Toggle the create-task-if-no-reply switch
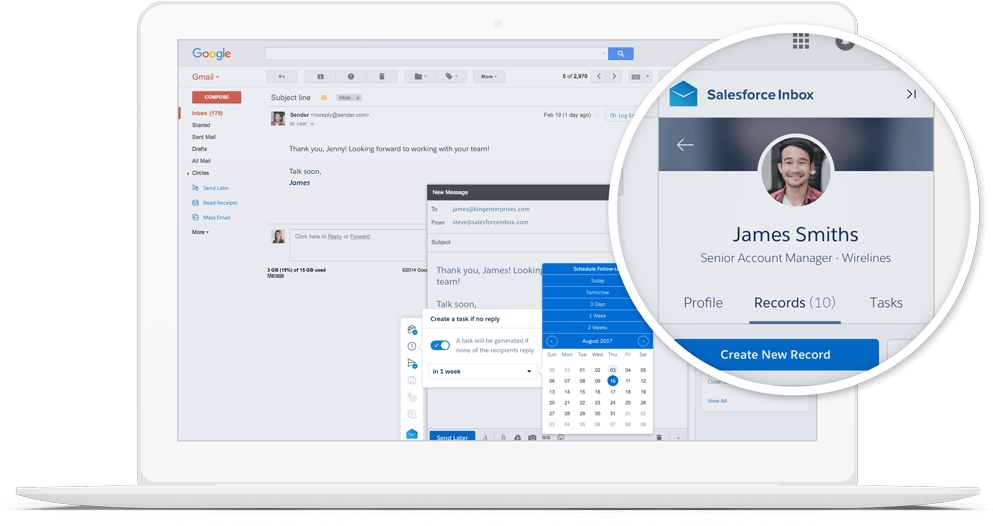This screenshot has width=993, height=526. [440, 345]
